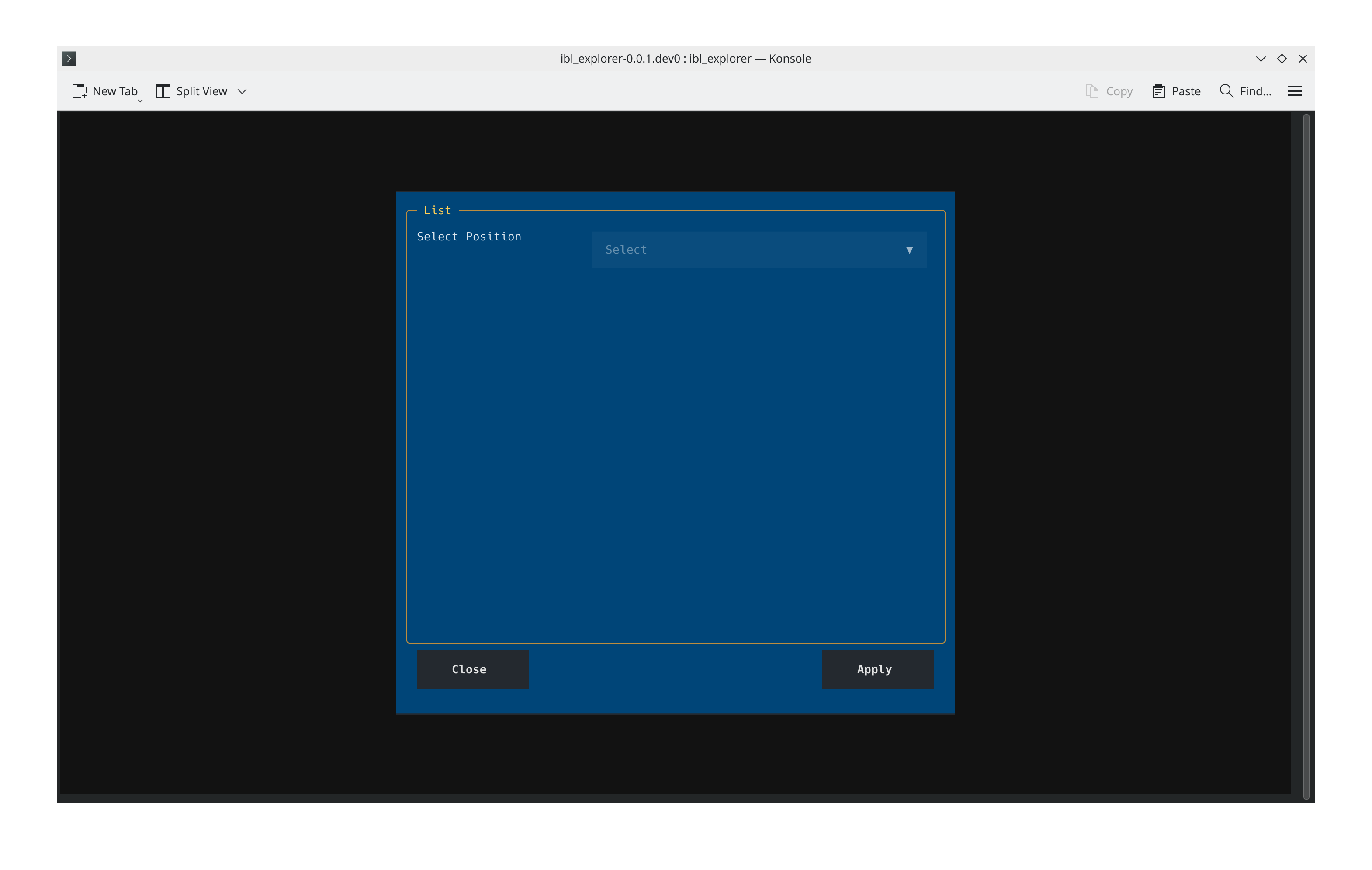Click the Copy toolbar button
This screenshot has height=870, width=1372.
pyautogui.click(x=1109, y=91)
